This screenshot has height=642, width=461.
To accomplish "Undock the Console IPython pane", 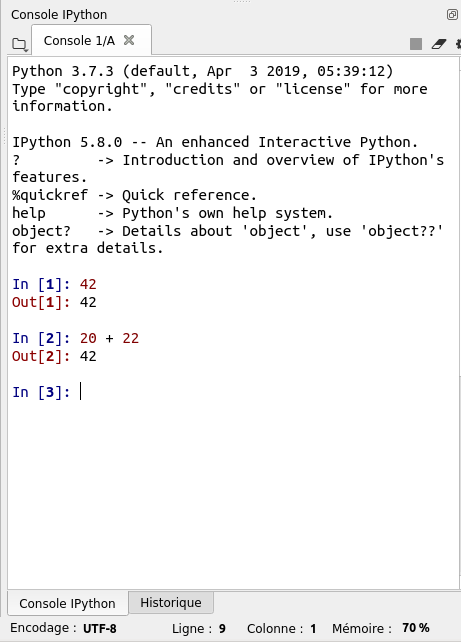I will point(452,15).
